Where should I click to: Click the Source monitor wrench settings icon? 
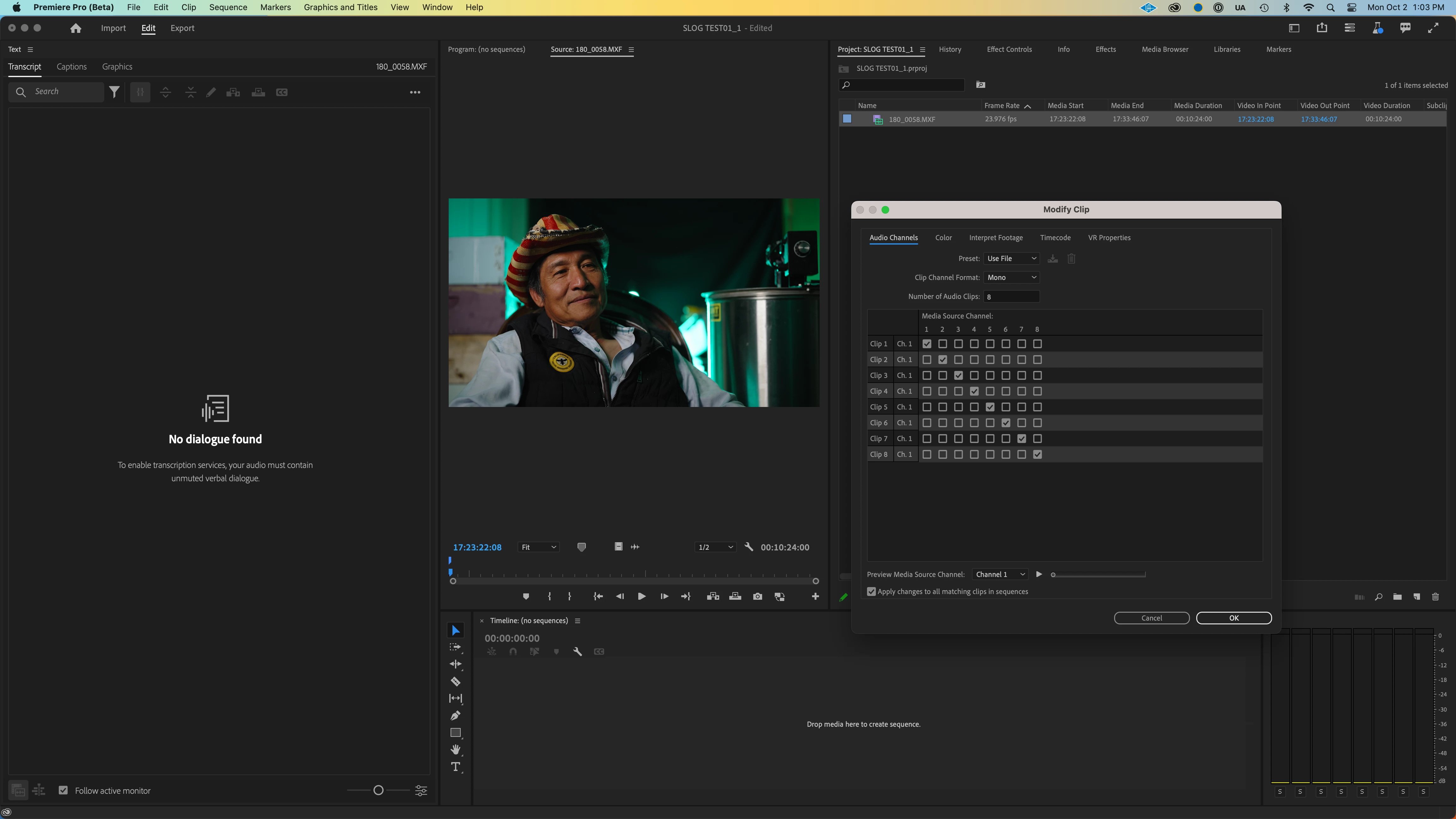click(749, 547)
